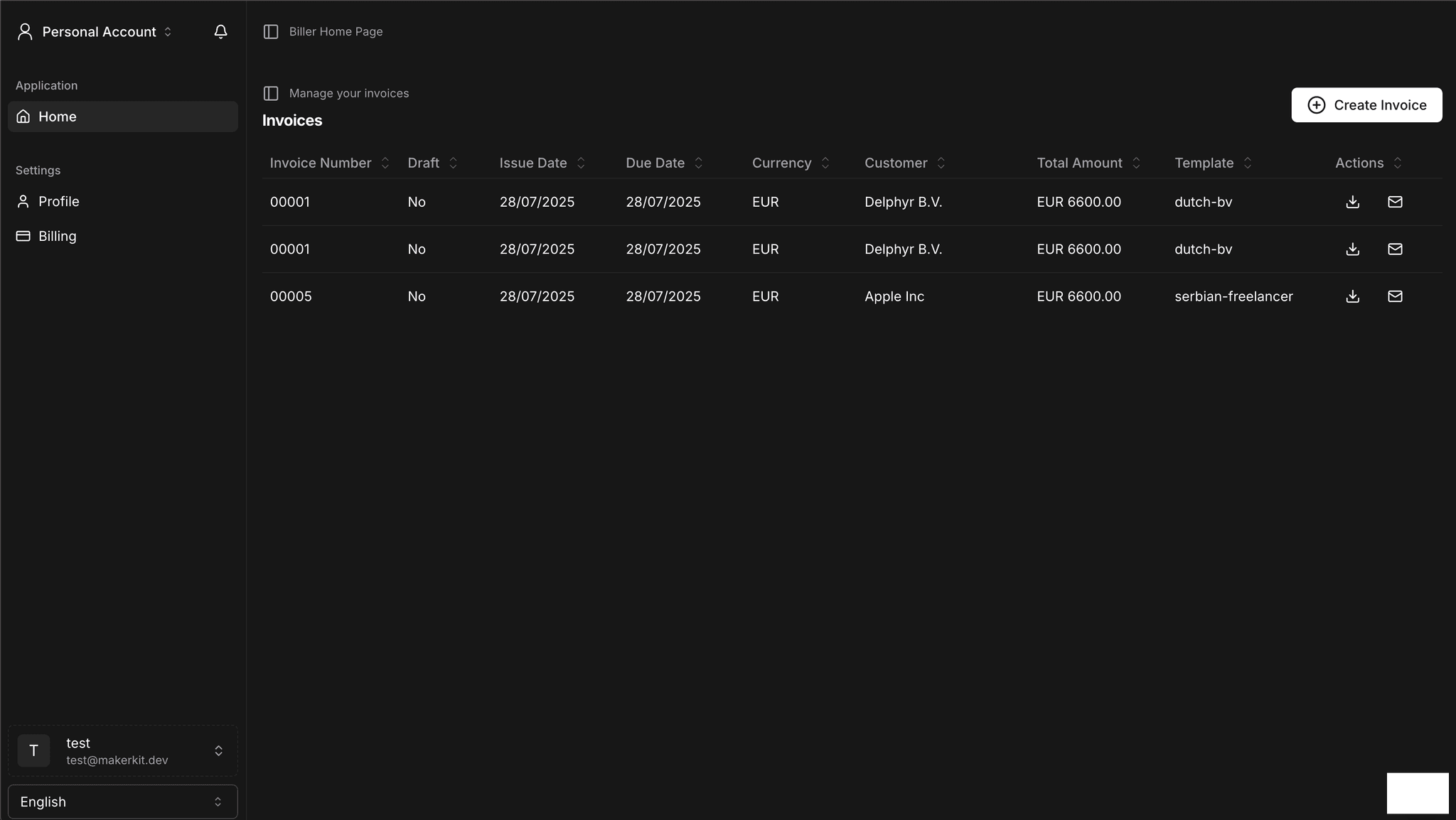Open the Profile settings link
This screenshot has height=820, width=1456.
(x=59, y=201)
